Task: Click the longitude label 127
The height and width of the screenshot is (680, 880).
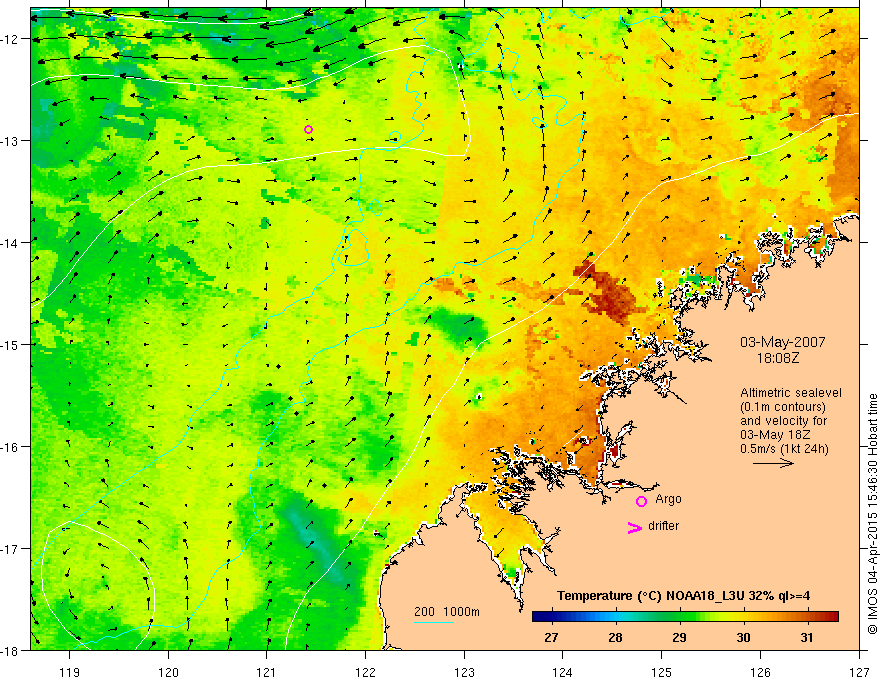Action: (x=859, y=672)
